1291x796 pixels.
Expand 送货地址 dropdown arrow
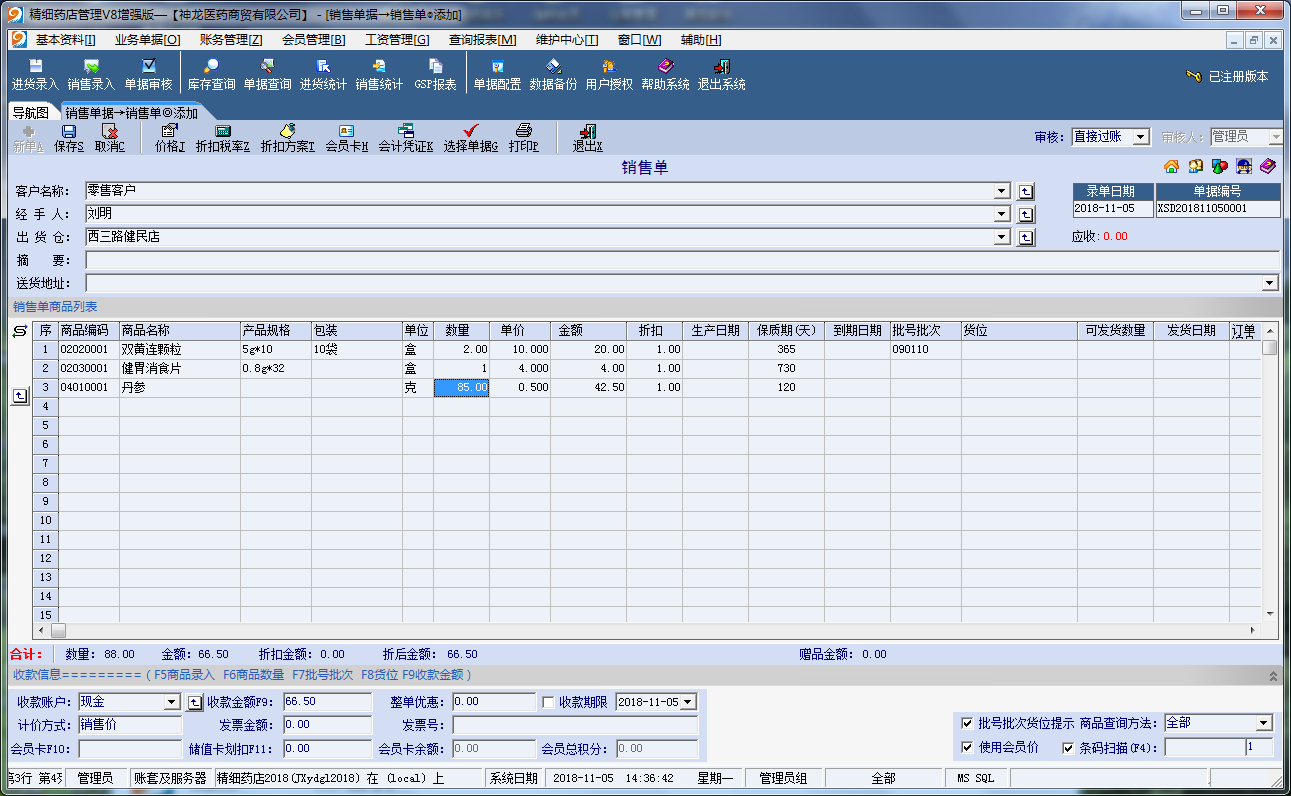[1271, 283]
